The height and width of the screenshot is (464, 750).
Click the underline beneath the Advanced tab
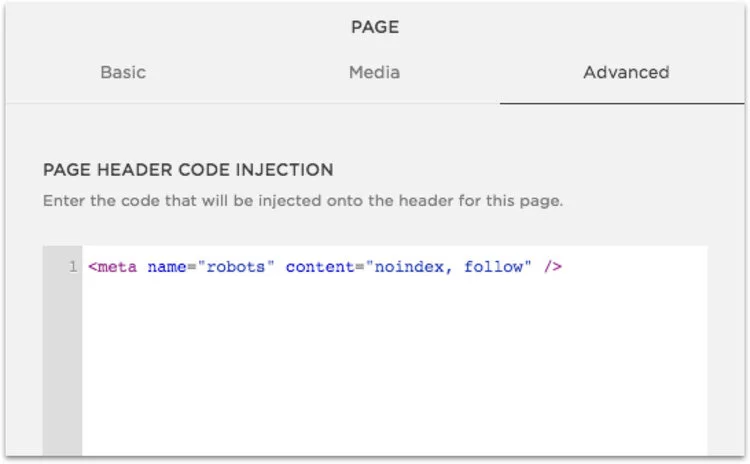tap(622, 103)
